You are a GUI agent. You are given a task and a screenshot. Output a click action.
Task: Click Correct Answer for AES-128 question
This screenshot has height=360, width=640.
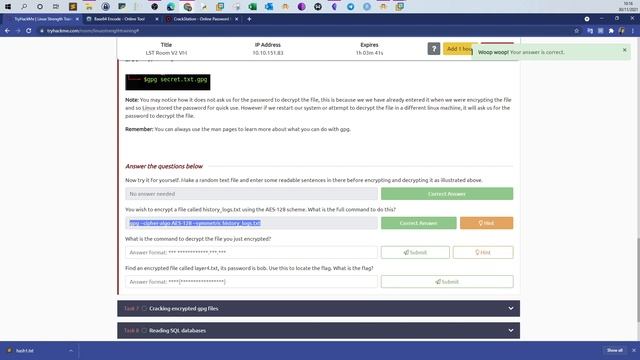[419, 223]
